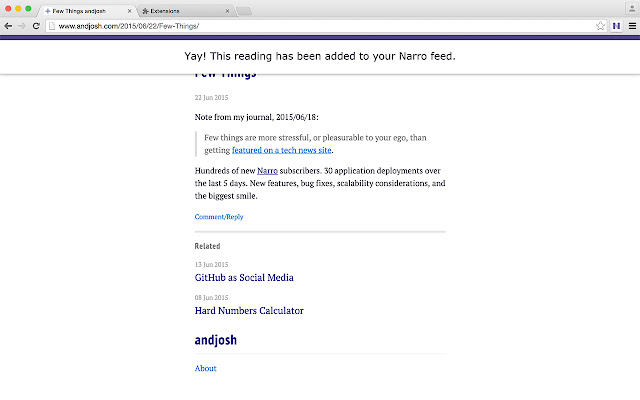Open the featured on a tech news site link
640x400 pixels.
tap(282, 150)
